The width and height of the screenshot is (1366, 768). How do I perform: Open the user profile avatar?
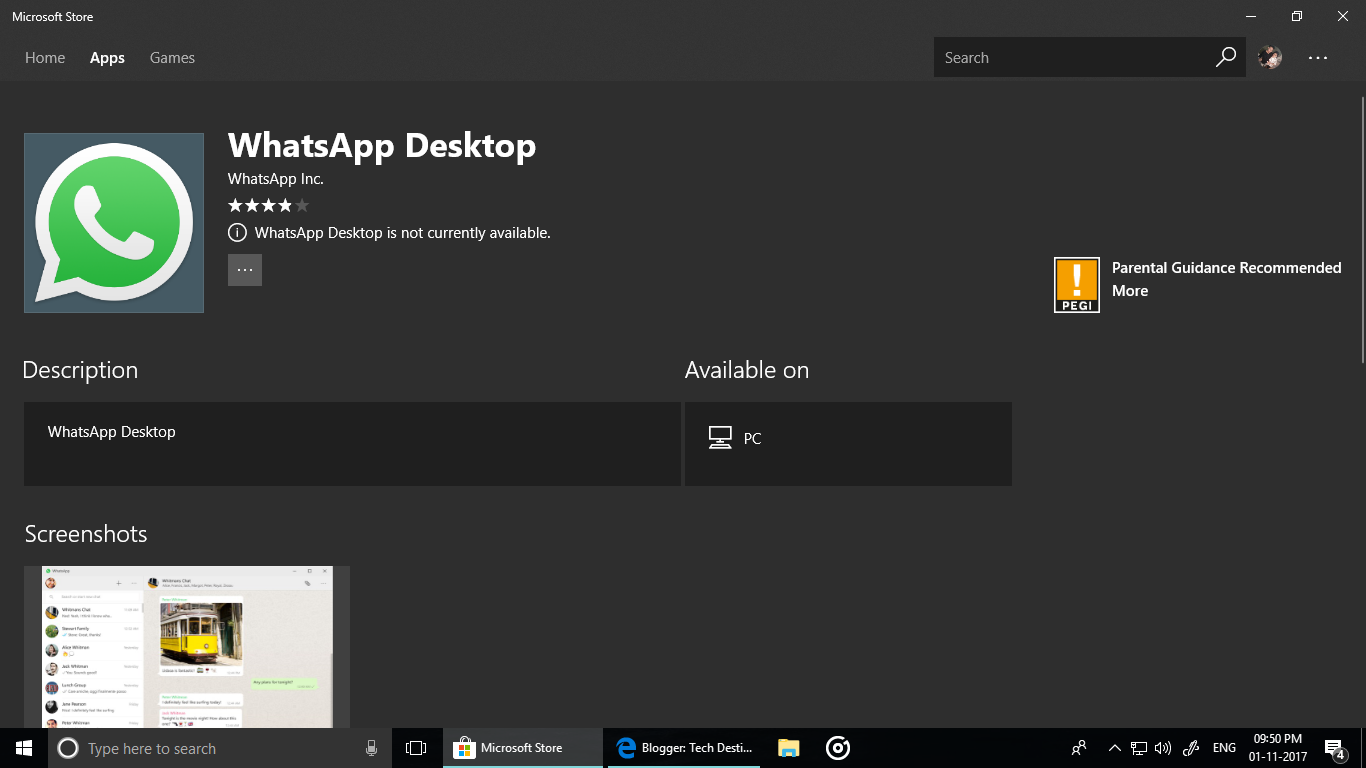tap(1270, 57)
